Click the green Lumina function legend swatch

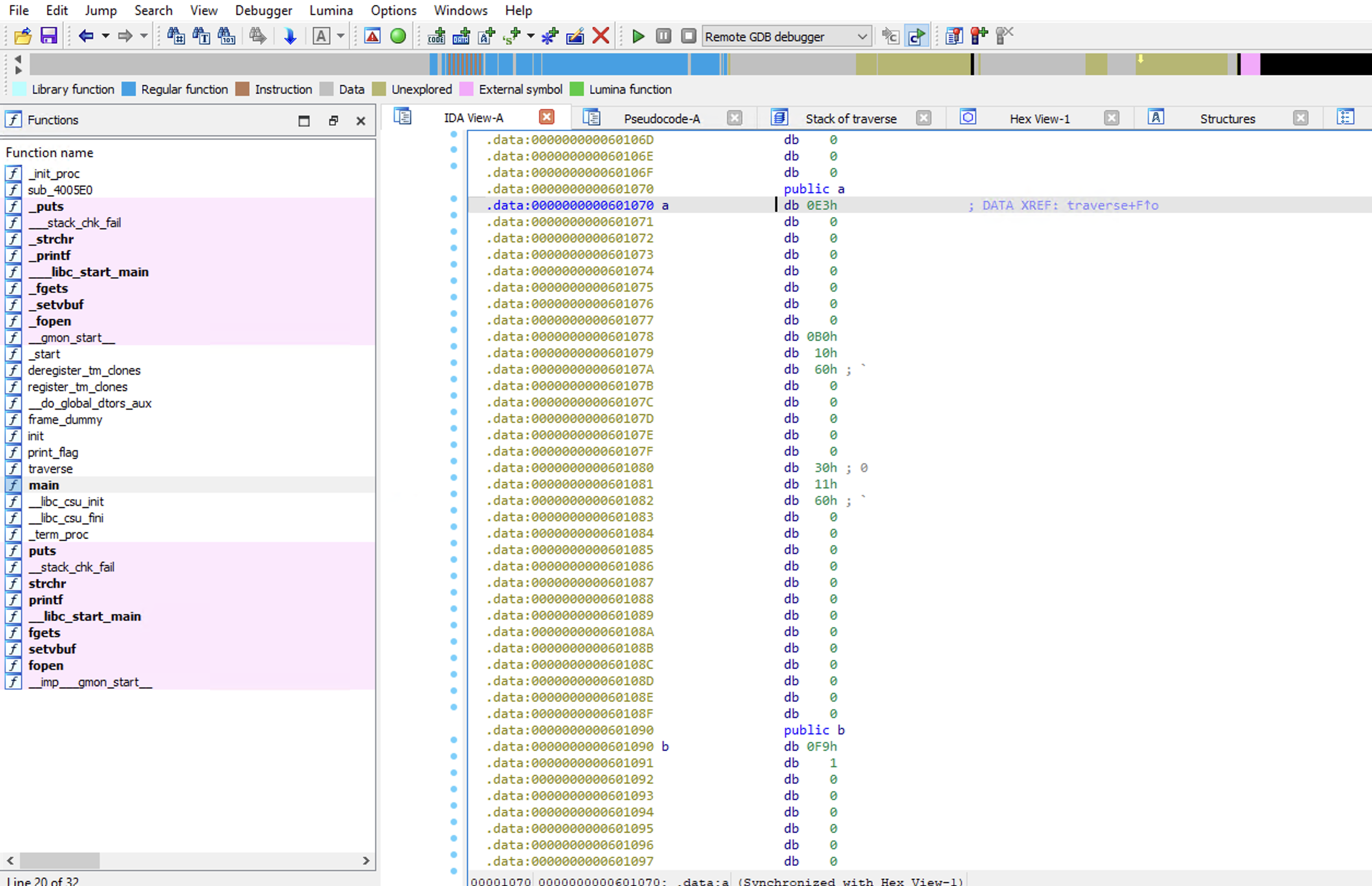[x=576, y=89]
